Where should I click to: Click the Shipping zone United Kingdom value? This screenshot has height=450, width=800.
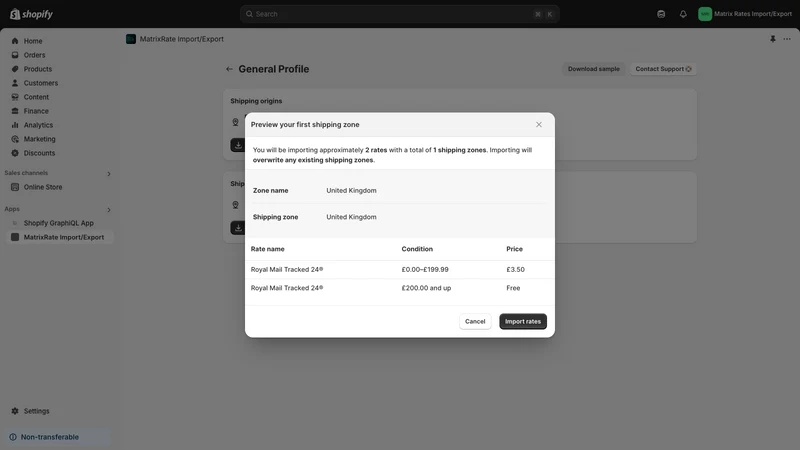(352, 217)
